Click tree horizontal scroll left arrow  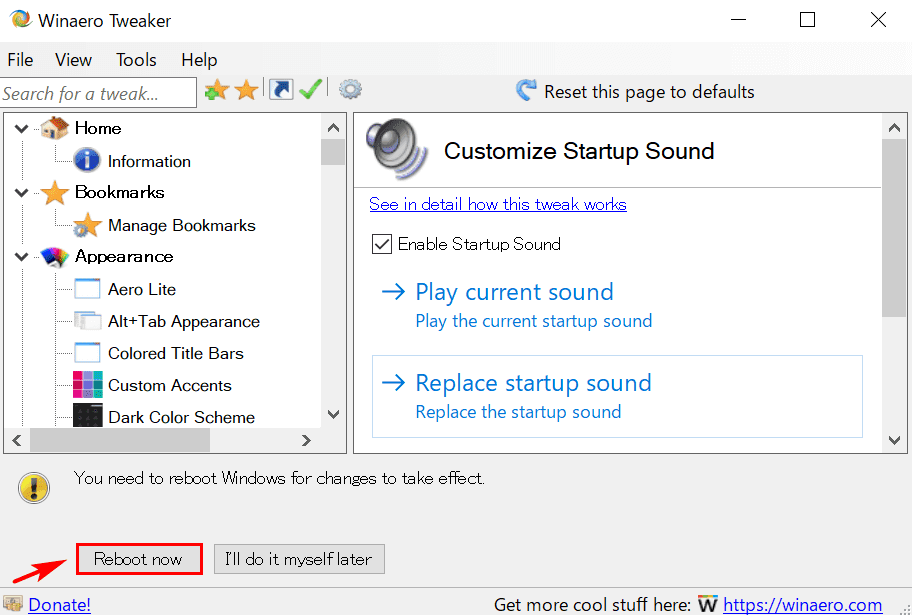[x=17, y=440]
